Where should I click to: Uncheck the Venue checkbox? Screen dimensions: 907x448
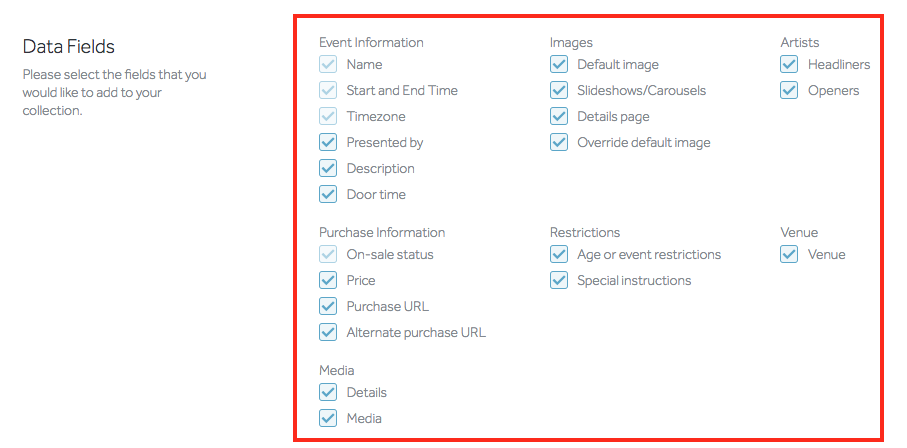[790, 254]
